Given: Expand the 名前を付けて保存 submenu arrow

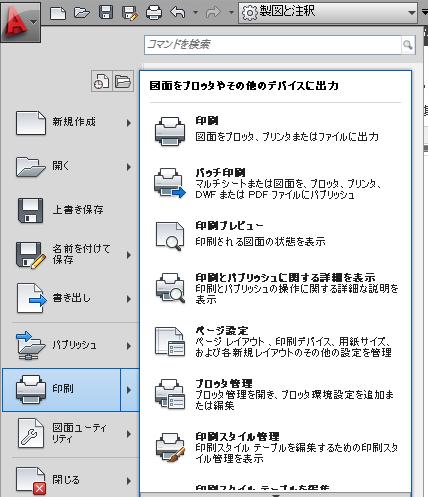Looking at the screenshot, I should (129, 255).
